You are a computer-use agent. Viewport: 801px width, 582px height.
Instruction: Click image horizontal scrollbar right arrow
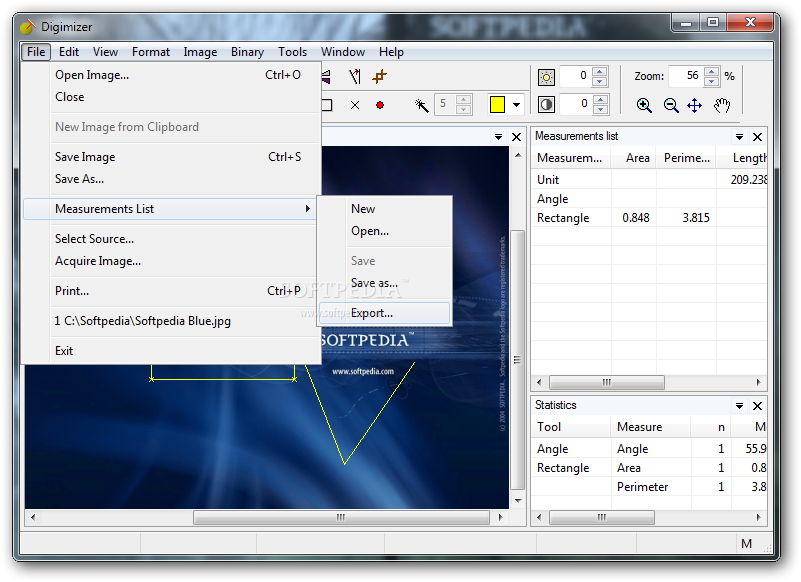click(500, 518)
